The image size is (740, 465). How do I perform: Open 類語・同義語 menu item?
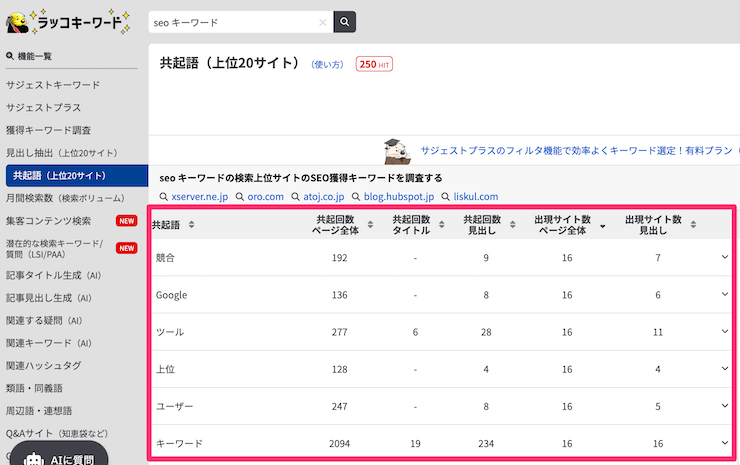34,388
